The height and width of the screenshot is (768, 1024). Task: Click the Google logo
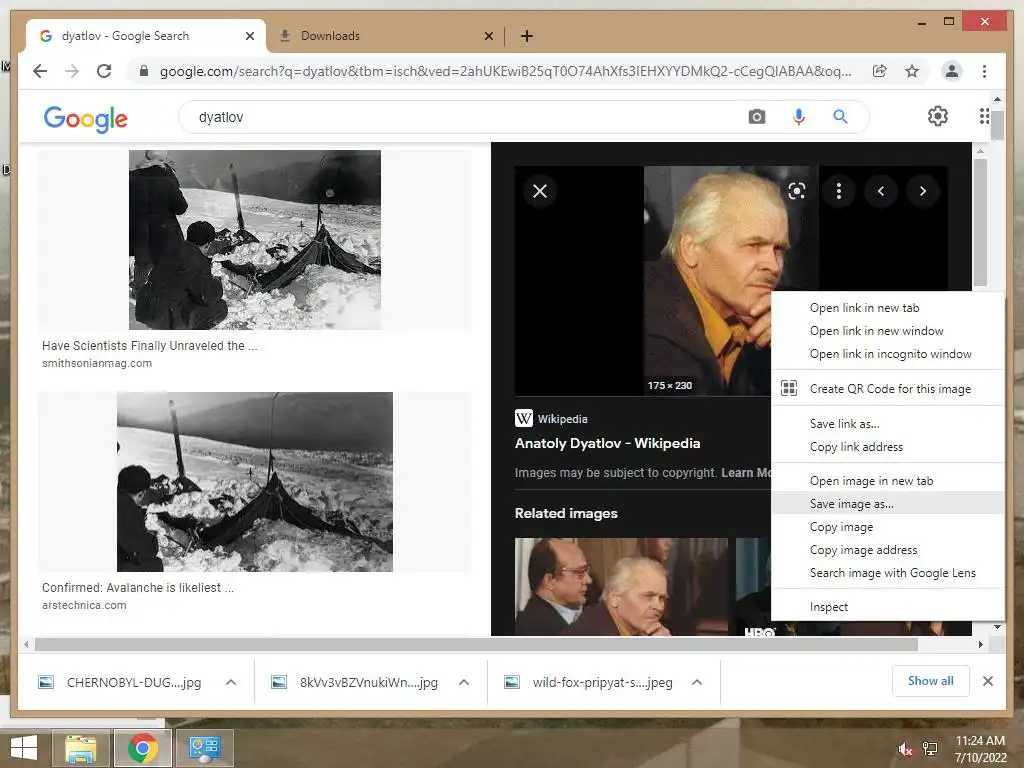tap(86, 118)
